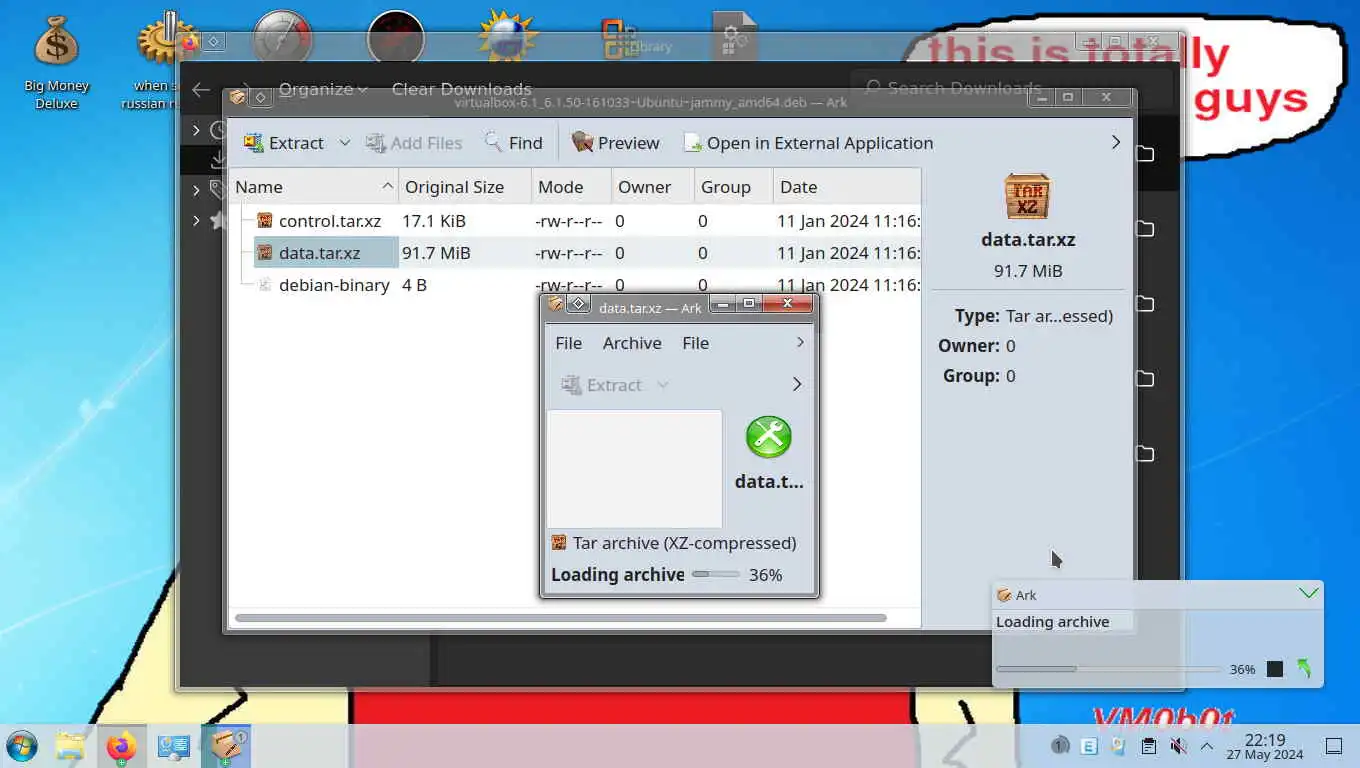Screen dimensions: 1360x768
Task: Click the data.tar.xz Ark window title icon
Action: (555, 303)
